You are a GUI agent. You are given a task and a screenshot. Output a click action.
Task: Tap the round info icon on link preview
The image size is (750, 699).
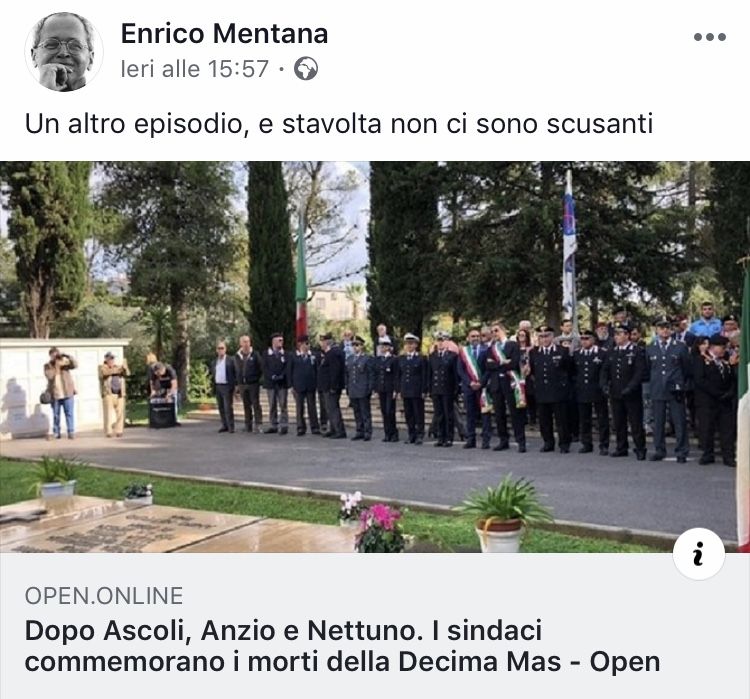(x=698, y=554)
